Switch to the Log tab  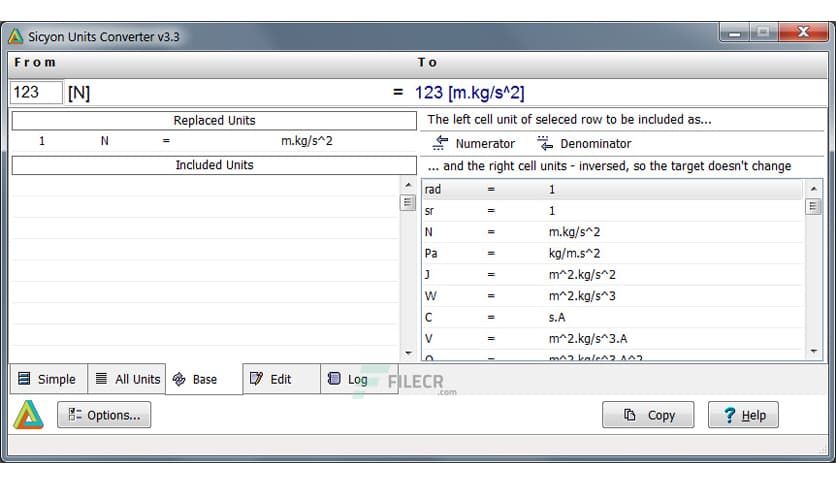(359, 379)
